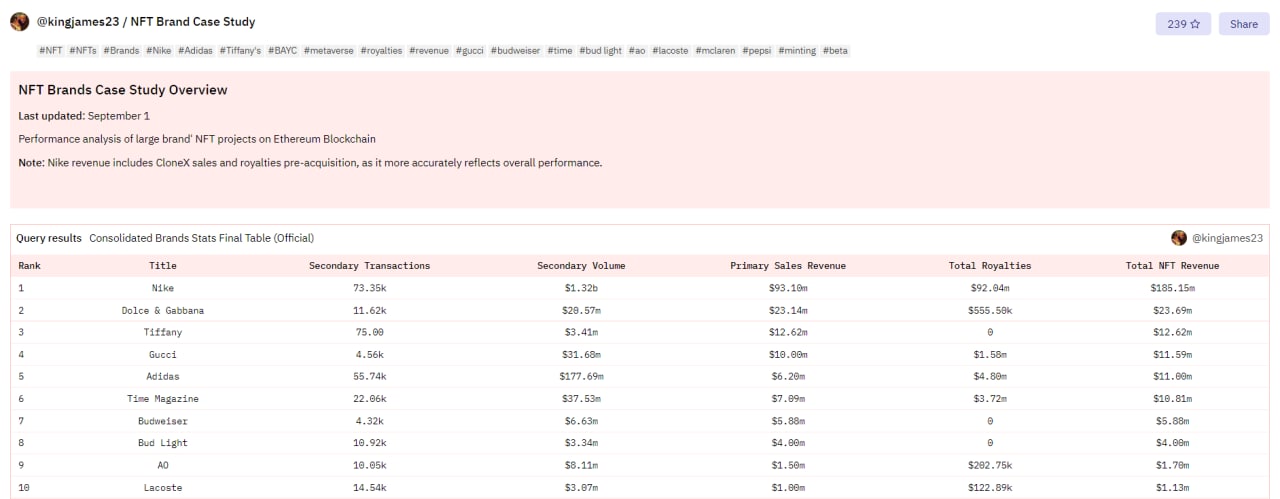
Task: Sort by Secondary Volume column header
Action: [581, 266]
